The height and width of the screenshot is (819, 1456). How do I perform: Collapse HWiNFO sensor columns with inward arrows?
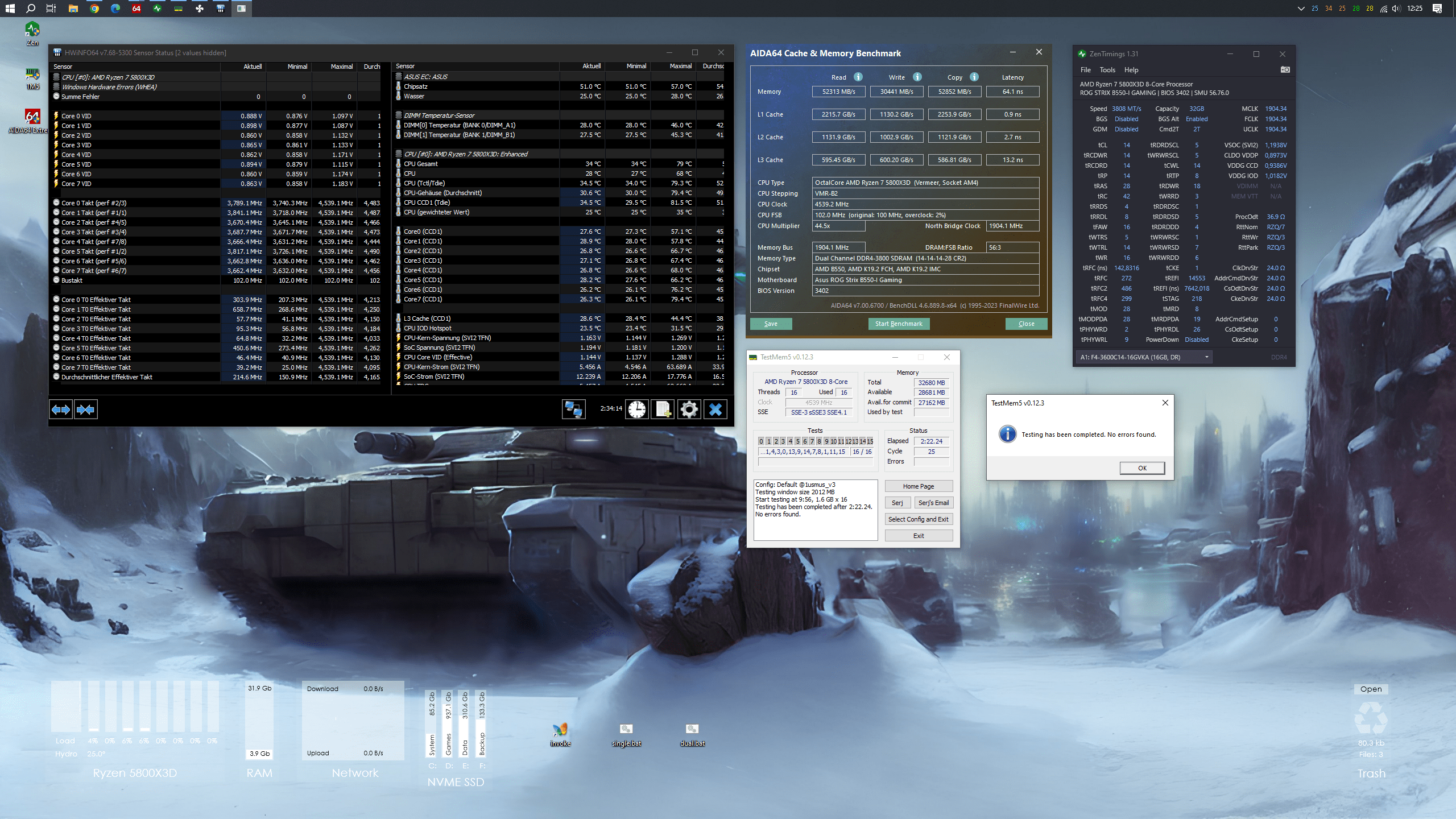click(86, 409)
